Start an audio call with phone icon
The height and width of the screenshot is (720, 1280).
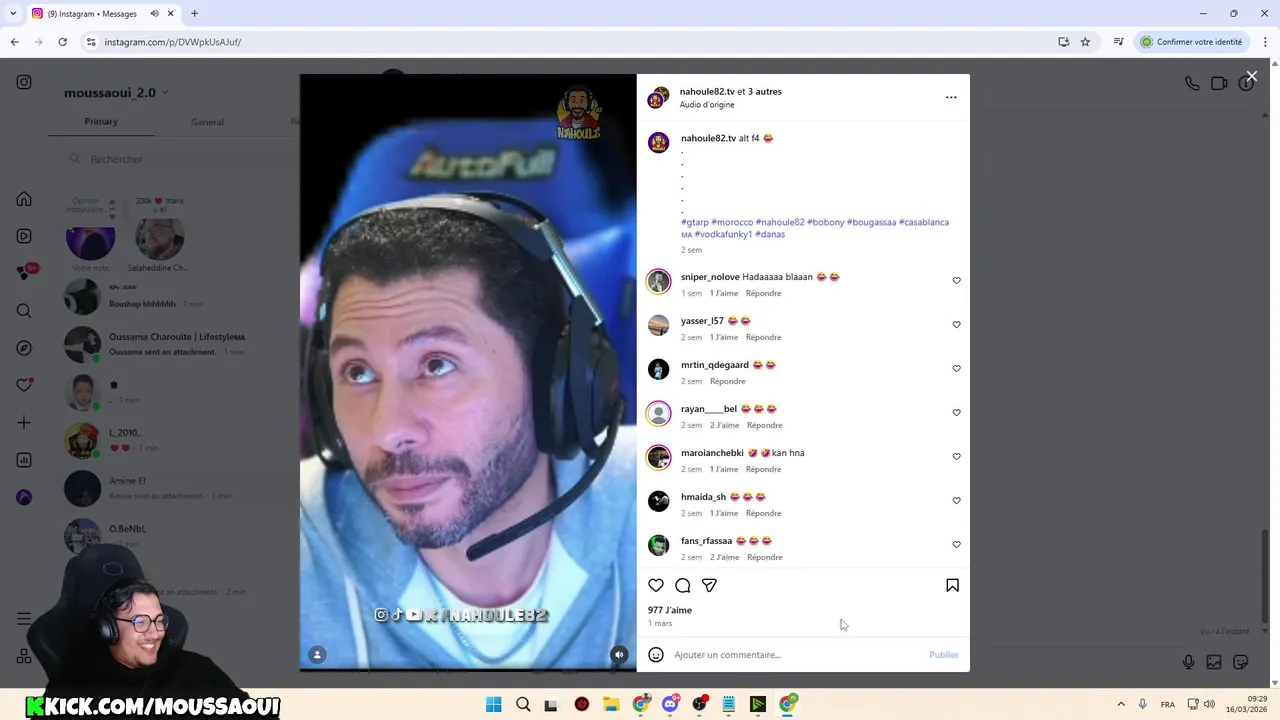[1192, 84]
